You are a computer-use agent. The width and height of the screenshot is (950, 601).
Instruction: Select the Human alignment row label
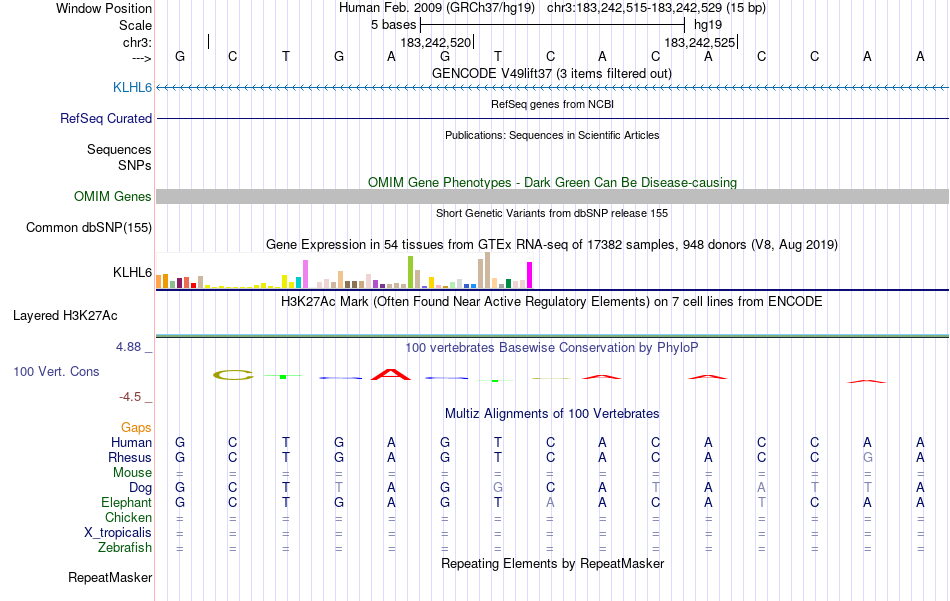(131, 443)
